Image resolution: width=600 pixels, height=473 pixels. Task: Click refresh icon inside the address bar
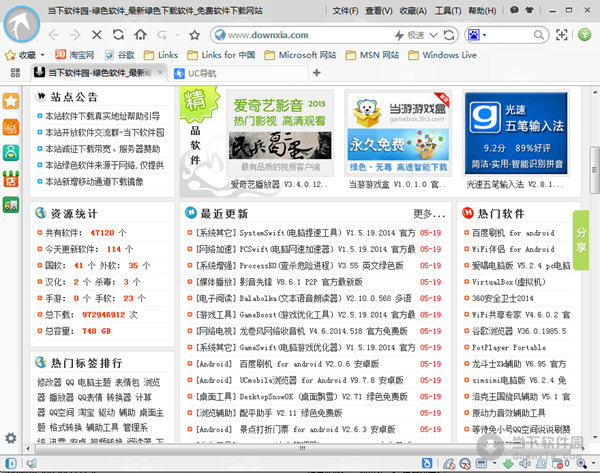point(449,35)
